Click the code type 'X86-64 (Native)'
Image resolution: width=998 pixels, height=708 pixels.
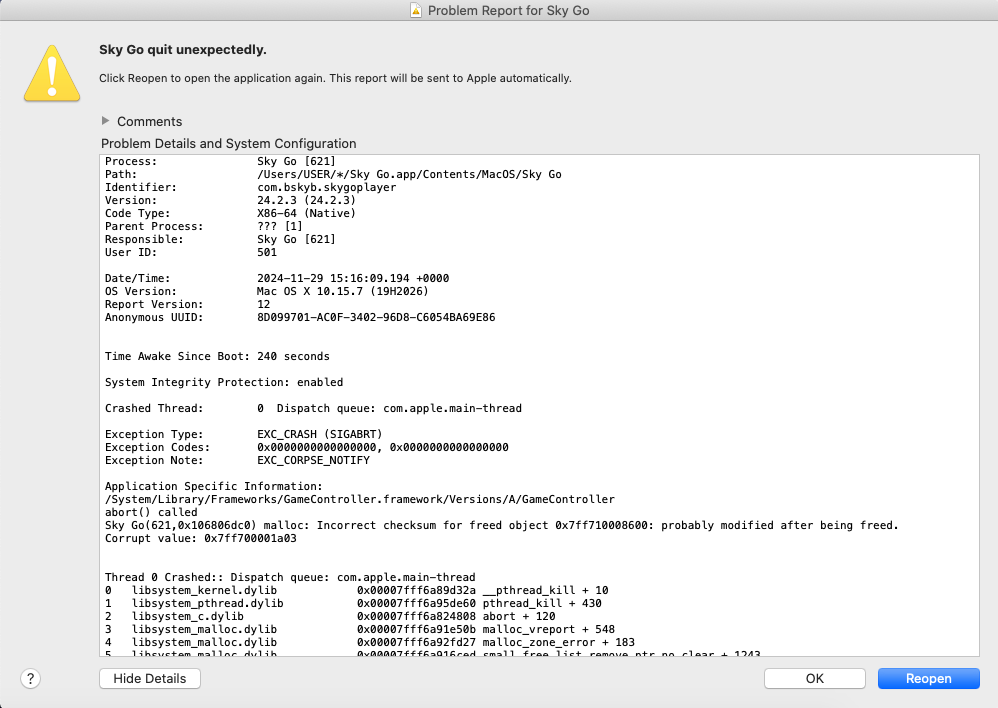pos(306,213)
